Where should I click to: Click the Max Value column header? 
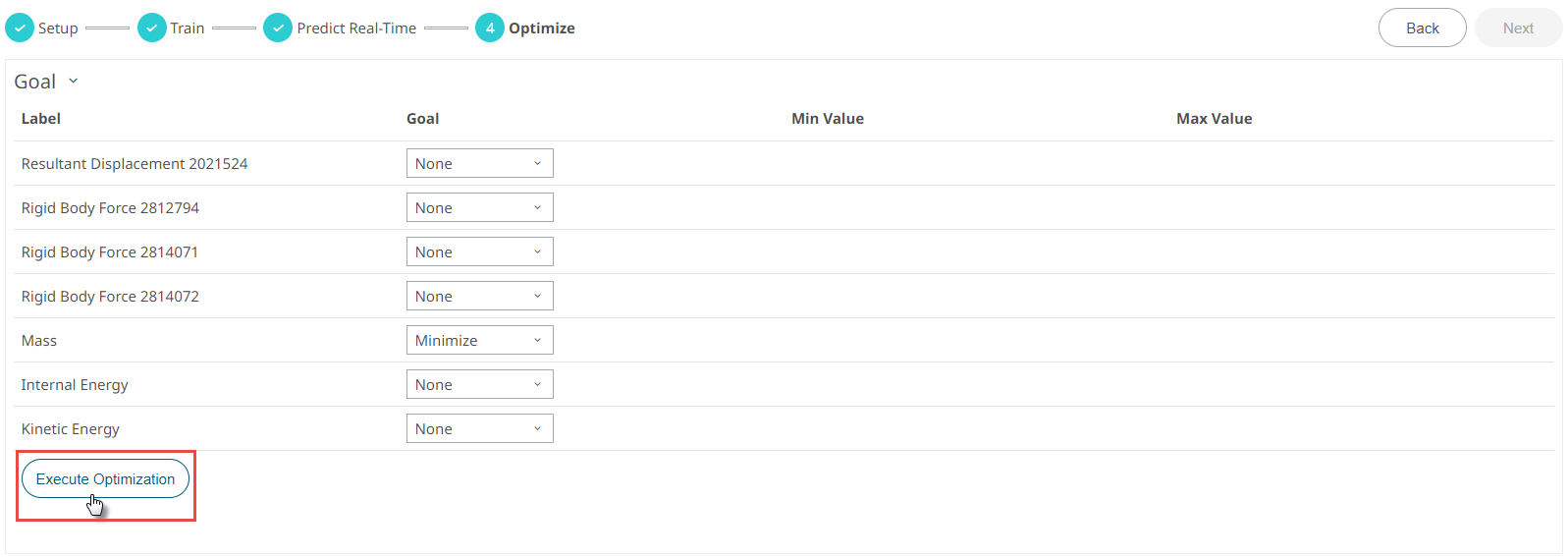coord(1215,119)
